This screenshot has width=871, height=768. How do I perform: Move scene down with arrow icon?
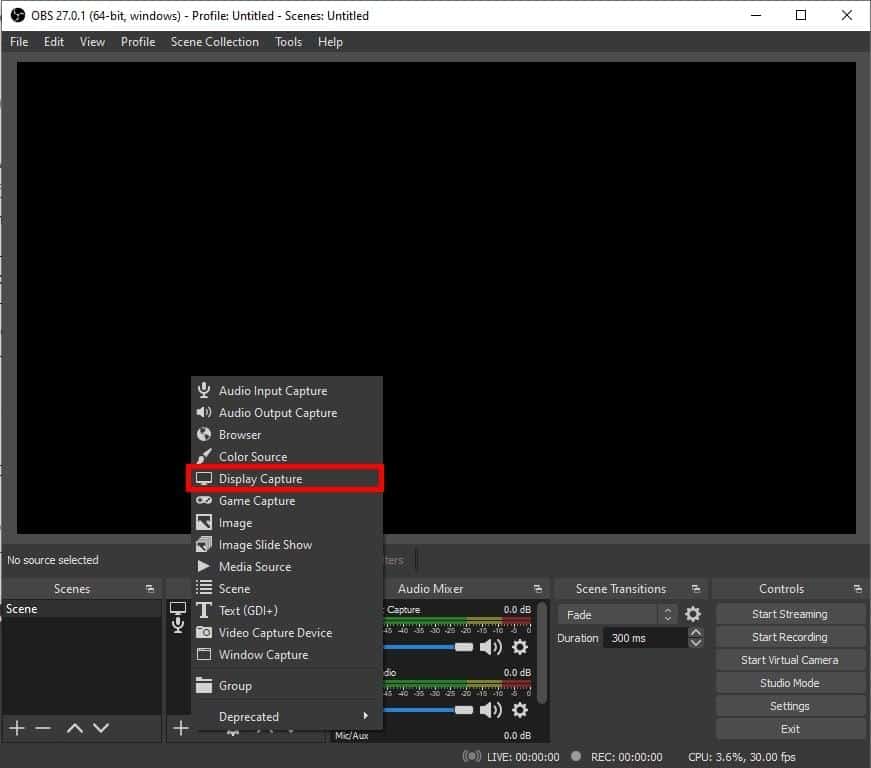tap(101, 728)
